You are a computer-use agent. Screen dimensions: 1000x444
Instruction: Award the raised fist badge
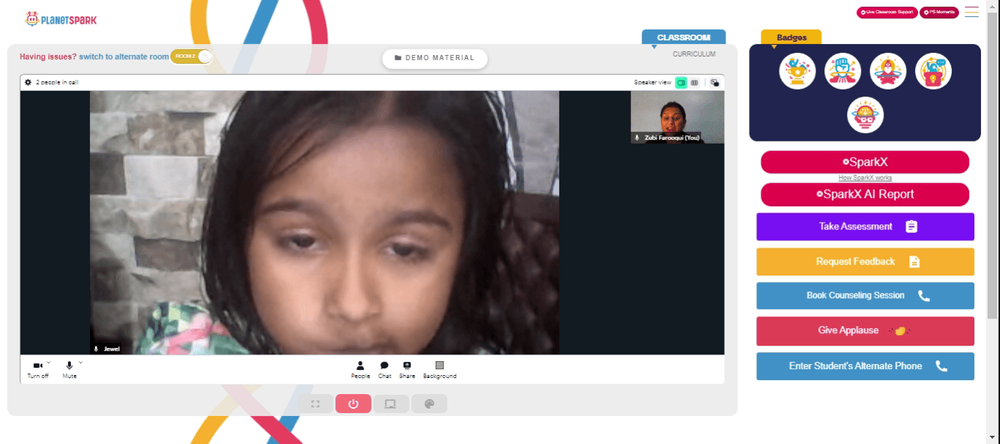(x=842, y=71)
